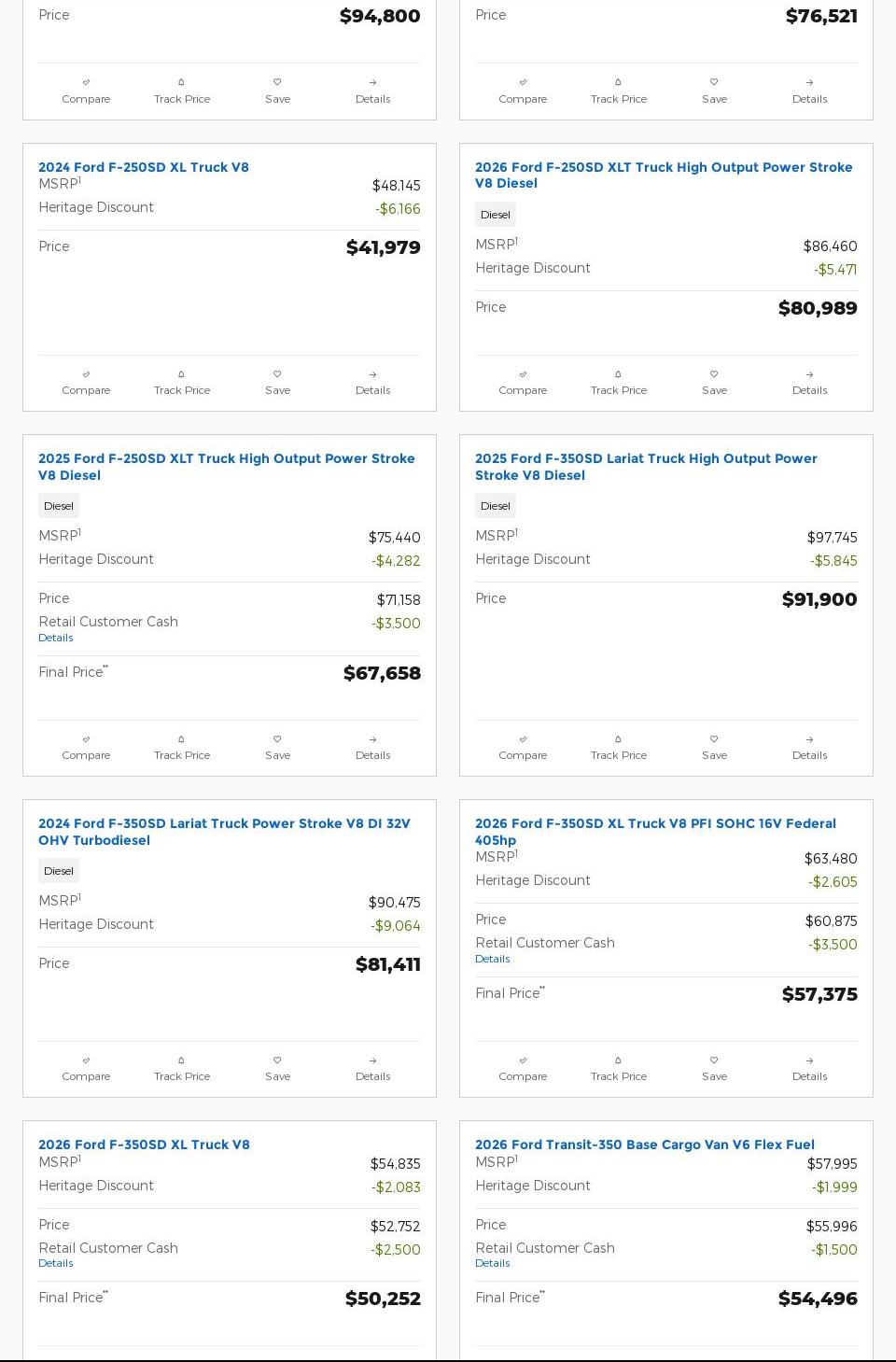The width and height of the screenshot is (896, 1362).
Task: Open Retail Cash details on $57,375 F-350SD
Action: coord(493,959)
